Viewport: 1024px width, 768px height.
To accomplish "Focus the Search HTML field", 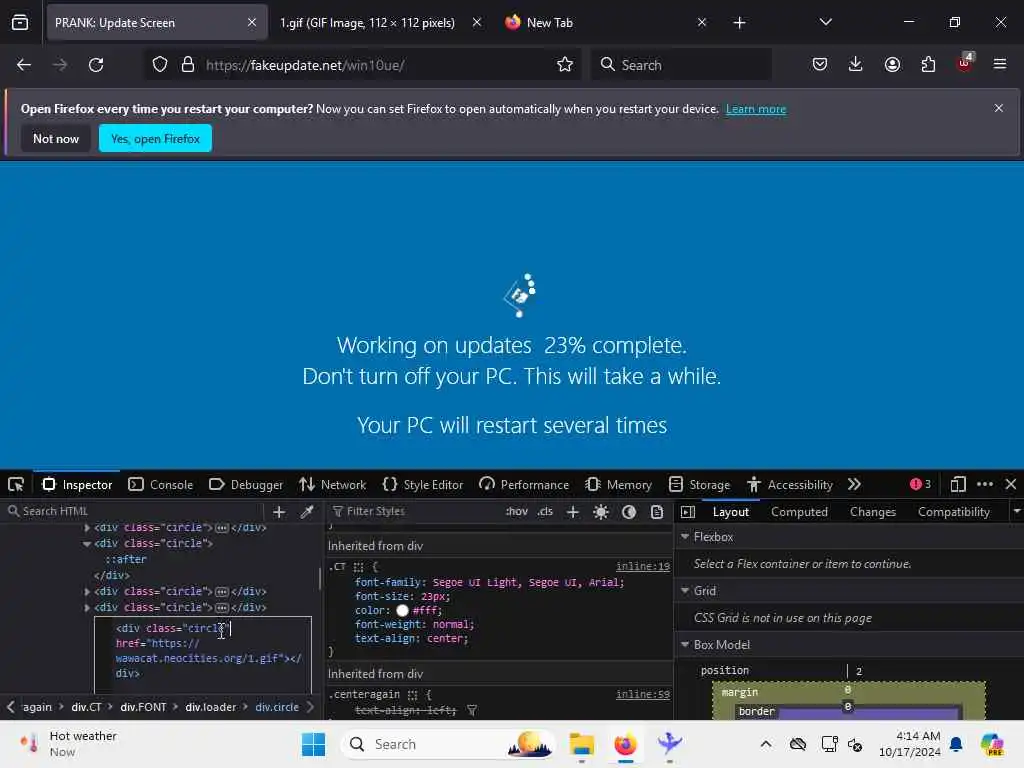I will (134, 511).
